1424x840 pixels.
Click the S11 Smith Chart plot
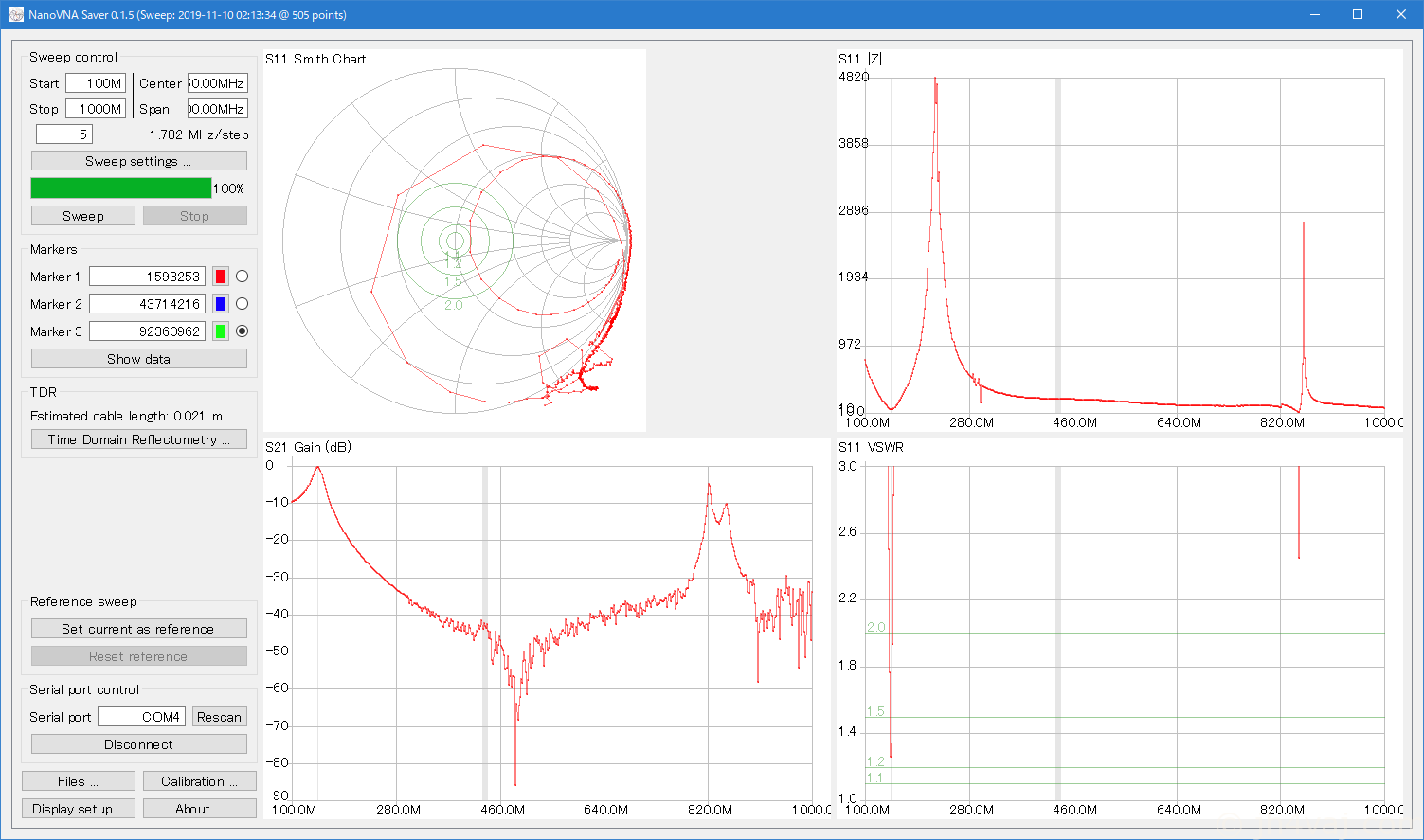(455, 241)
